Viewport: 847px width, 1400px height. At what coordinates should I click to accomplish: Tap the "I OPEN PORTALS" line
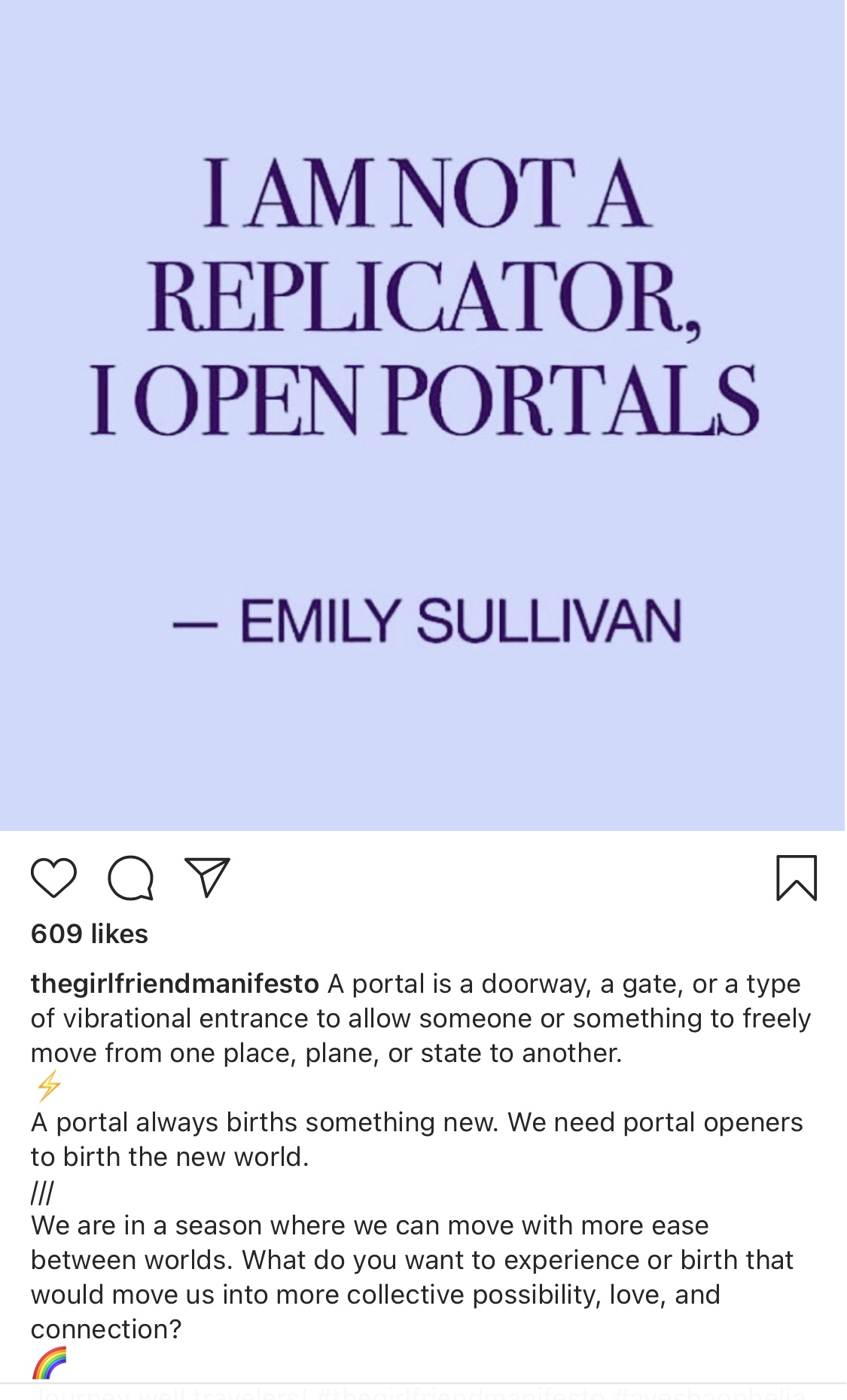coord(425,400)
